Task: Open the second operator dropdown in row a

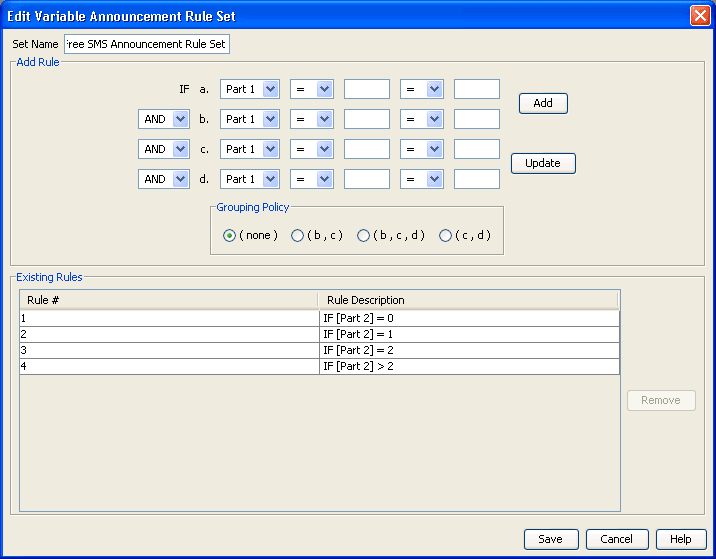Action: pos(422,89)
